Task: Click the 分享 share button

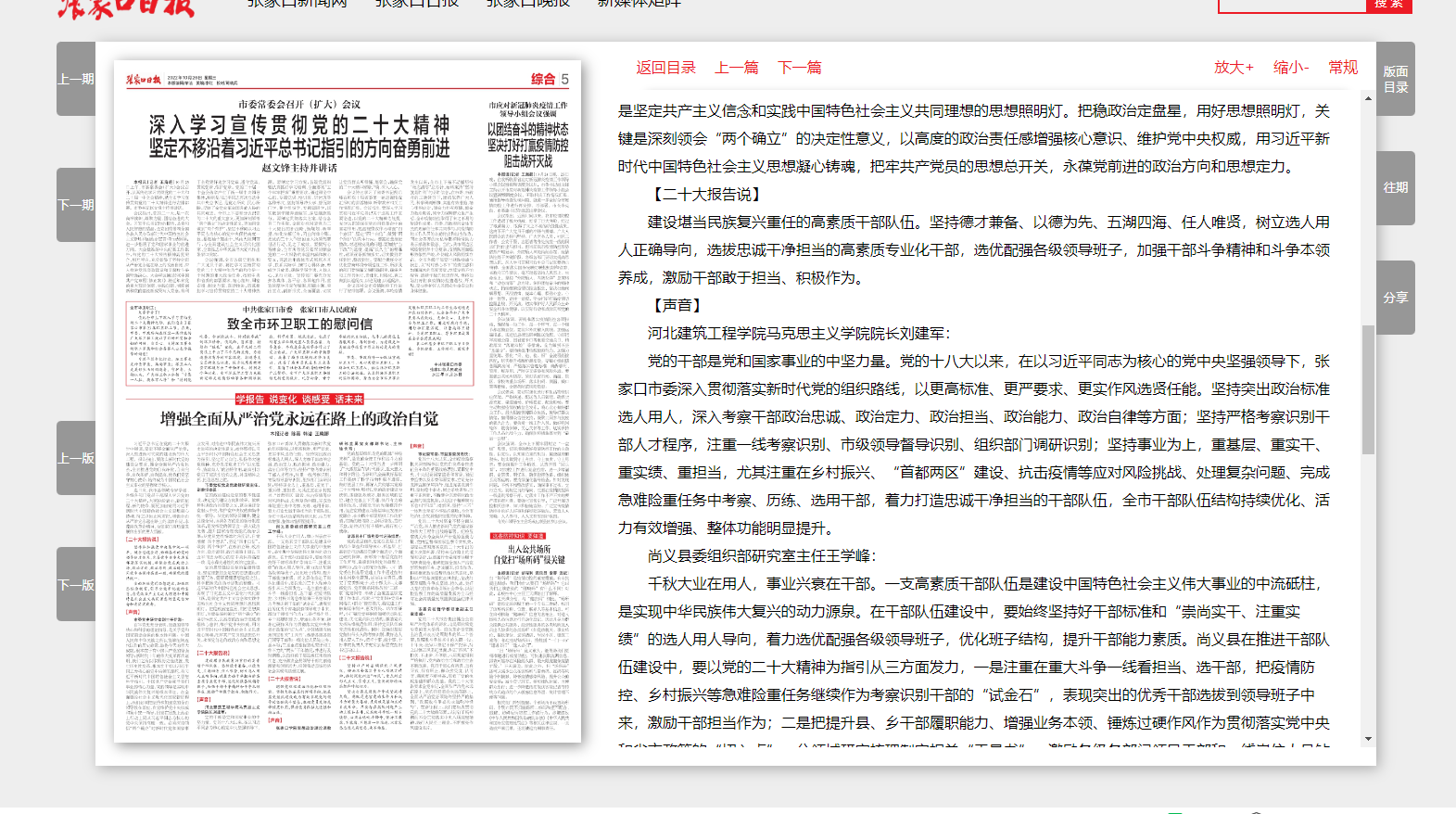Action: click(1396, 298)
